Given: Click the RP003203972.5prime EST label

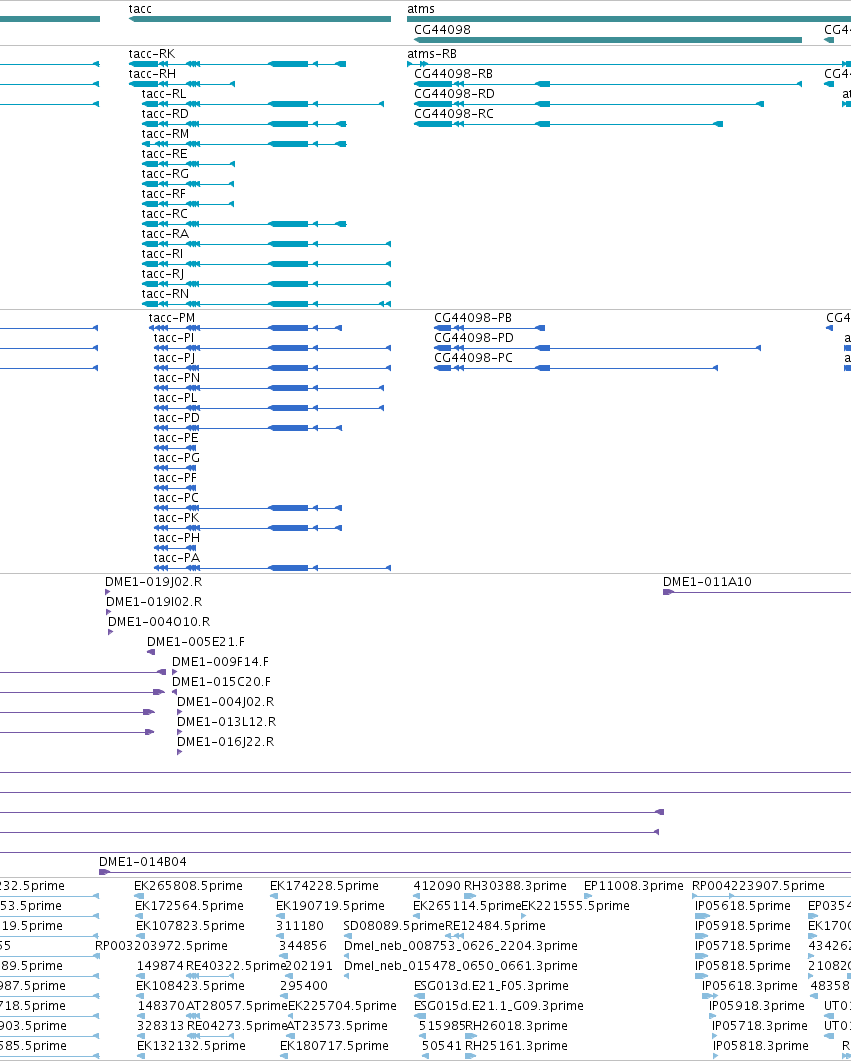Looking at the screenshot, I should tap(161, 945).
